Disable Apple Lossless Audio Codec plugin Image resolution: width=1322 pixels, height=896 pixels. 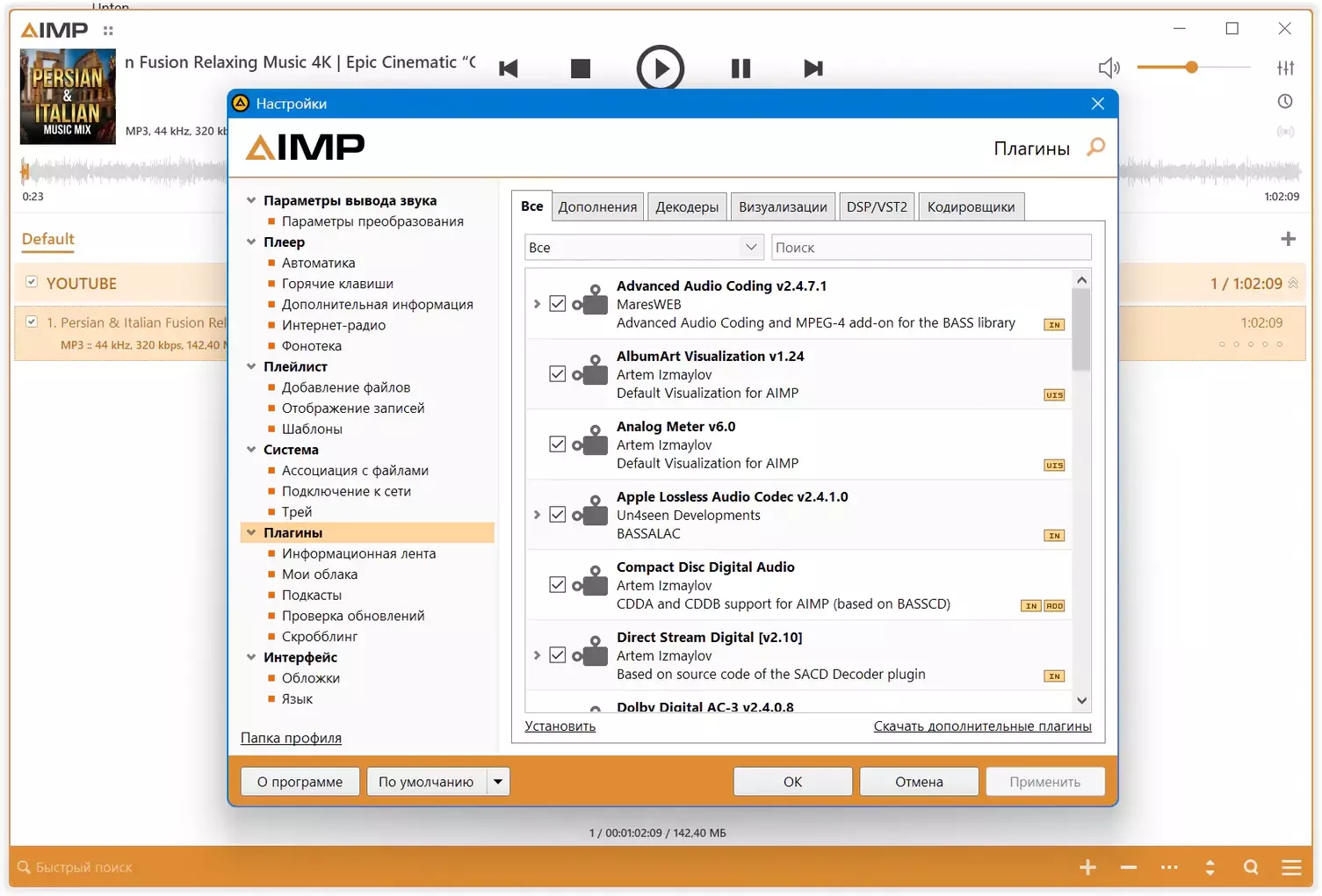click(x=557, y=515)
